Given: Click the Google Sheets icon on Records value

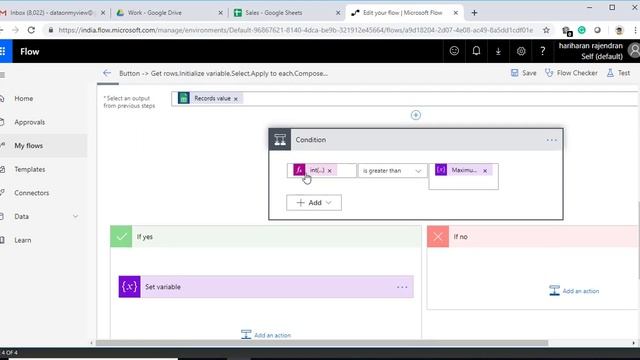Looking at the screenshot, I should (184, 98).
